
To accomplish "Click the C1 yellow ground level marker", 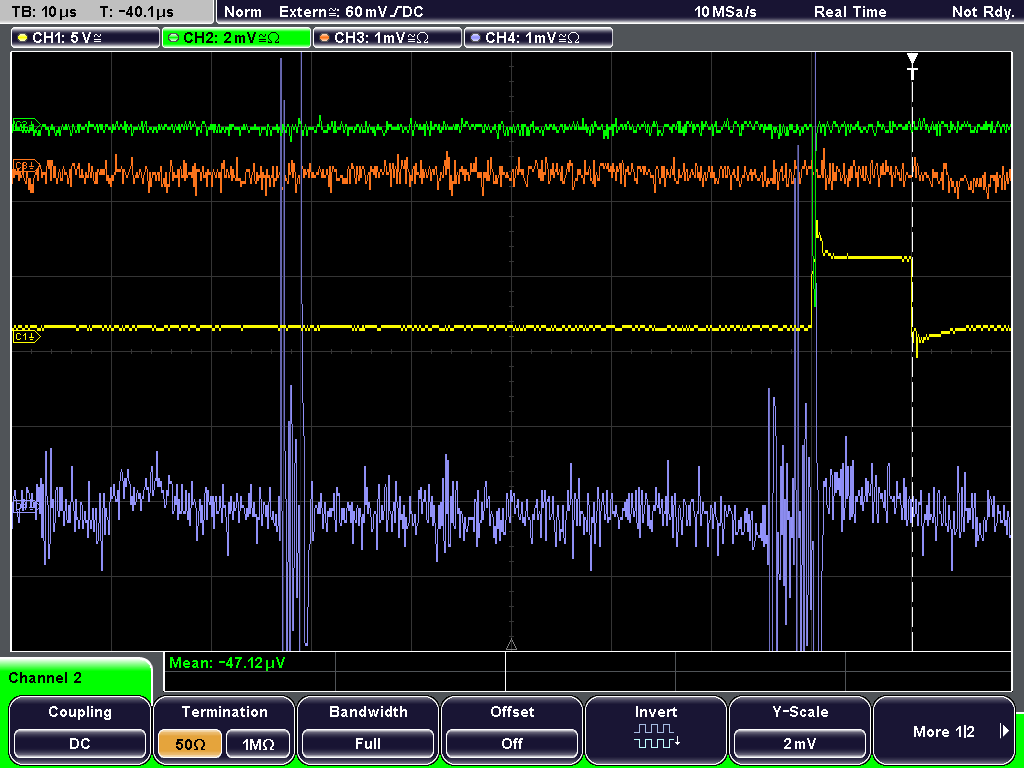I will 26,336.
